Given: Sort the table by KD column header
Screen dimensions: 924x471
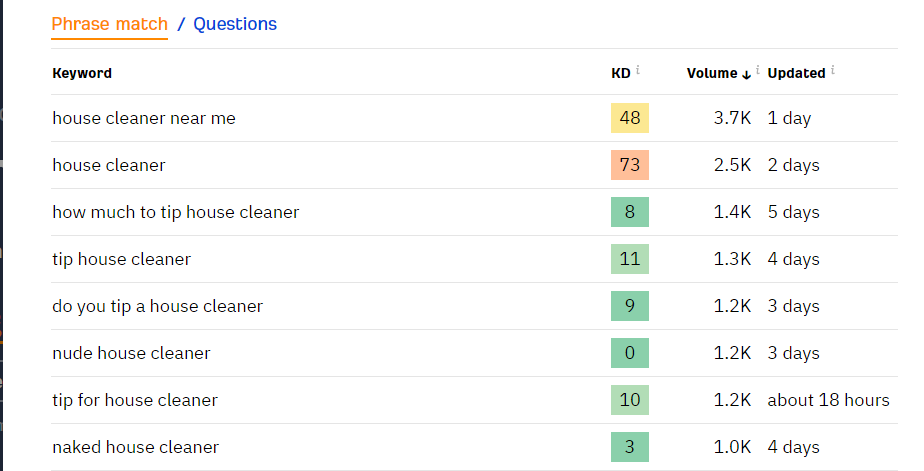Looking at the screenshot, I should [620, 73].
